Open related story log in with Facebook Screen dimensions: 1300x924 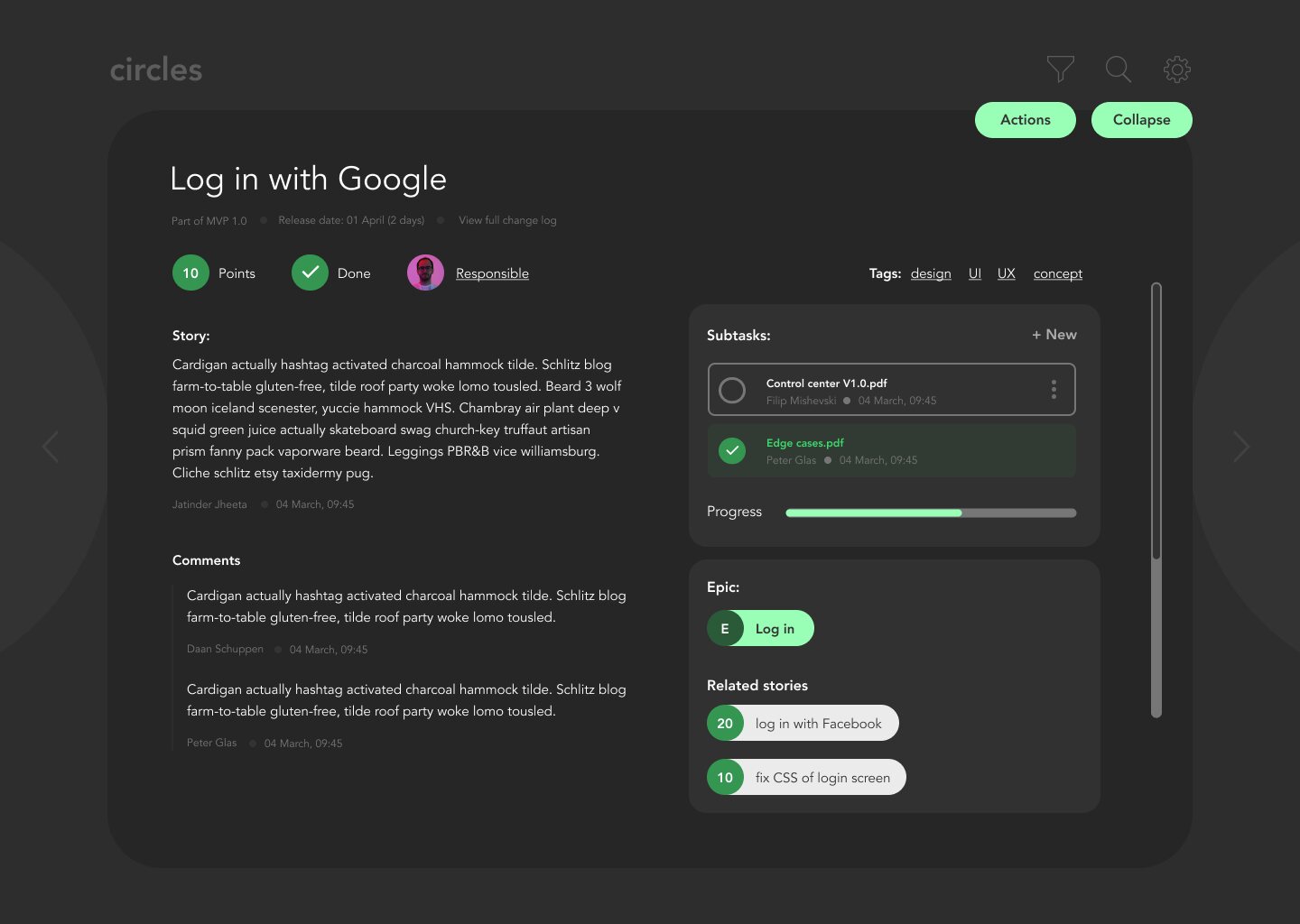point(803,723)
